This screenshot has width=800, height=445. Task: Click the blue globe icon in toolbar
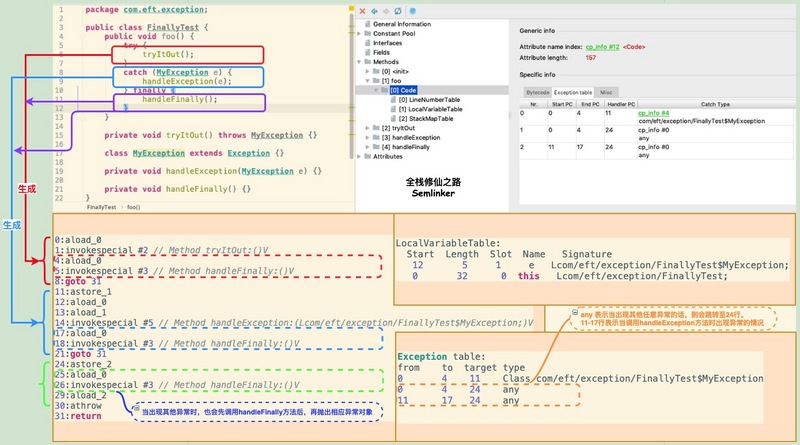coord(413,11)
